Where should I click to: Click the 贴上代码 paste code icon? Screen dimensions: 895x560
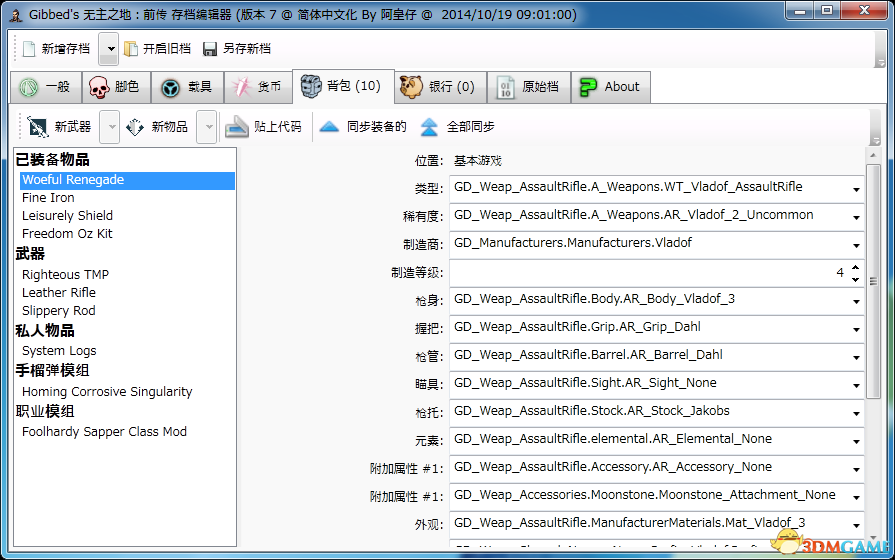tap(236, 127)
